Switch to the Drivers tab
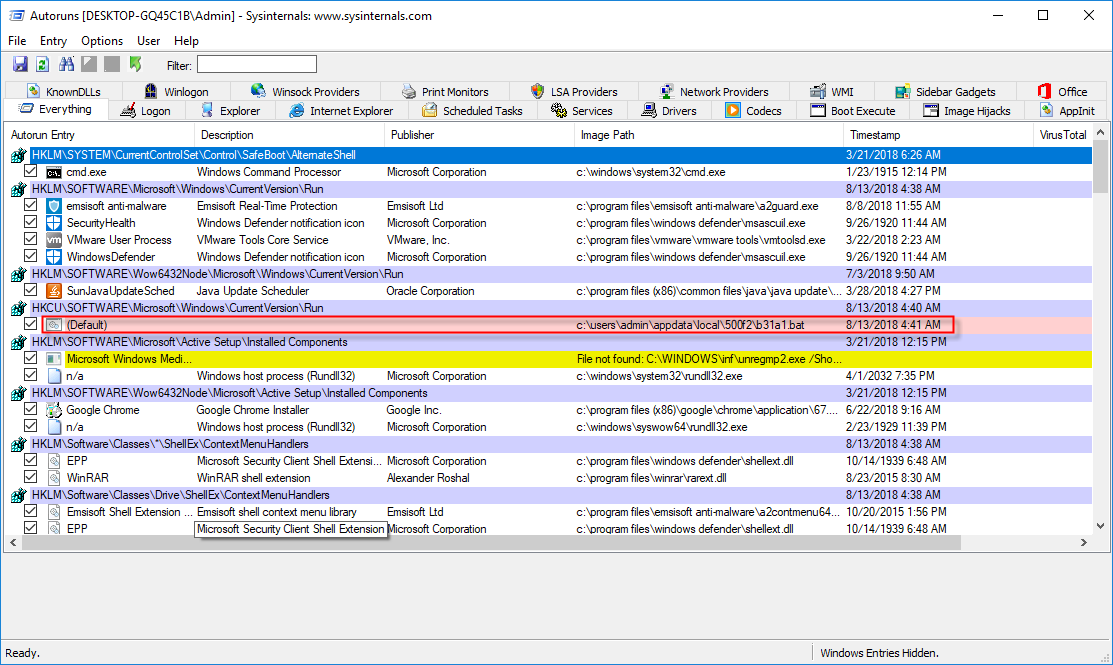 point(671,110)
